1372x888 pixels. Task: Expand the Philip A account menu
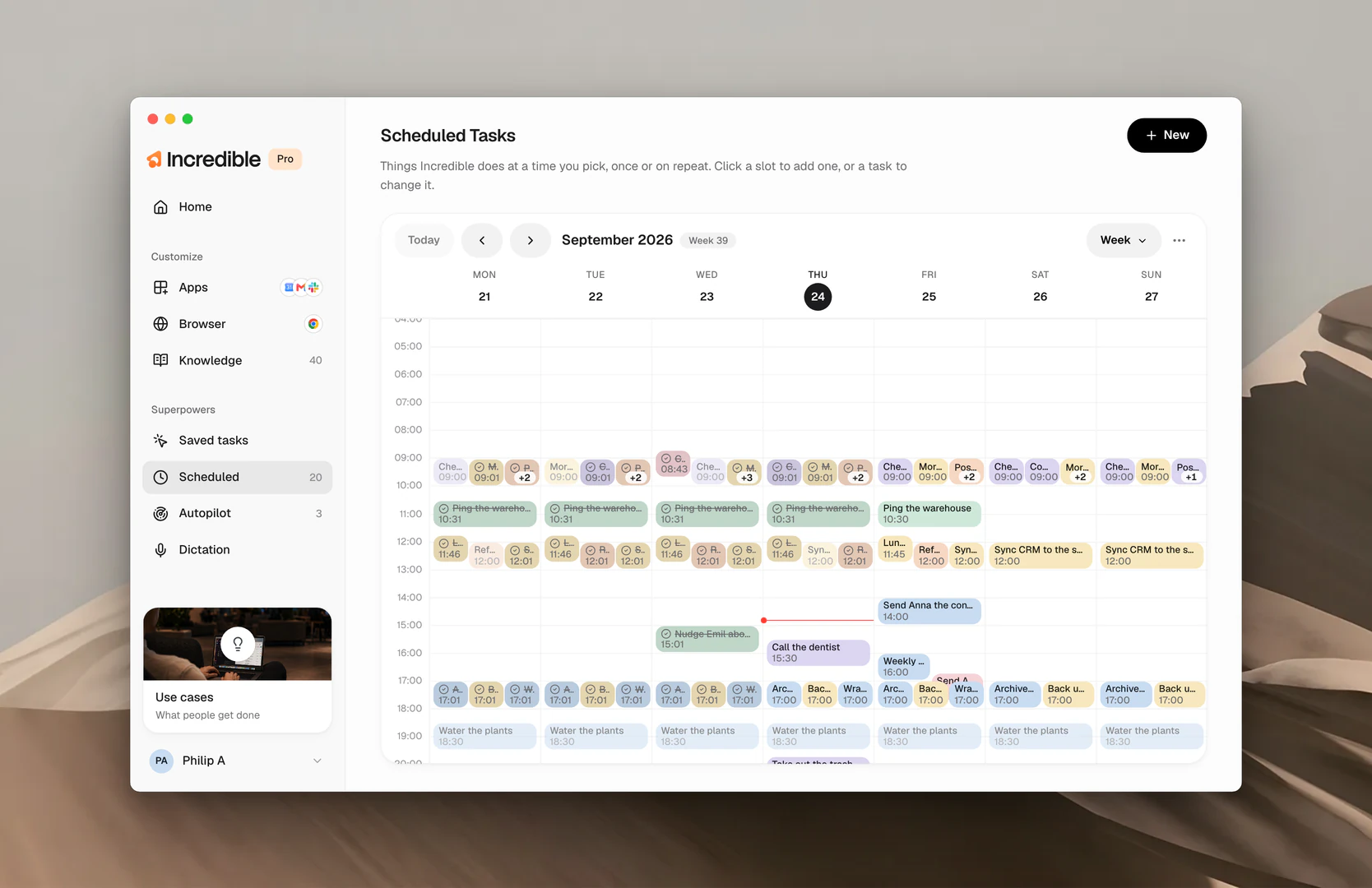[237, 761]
